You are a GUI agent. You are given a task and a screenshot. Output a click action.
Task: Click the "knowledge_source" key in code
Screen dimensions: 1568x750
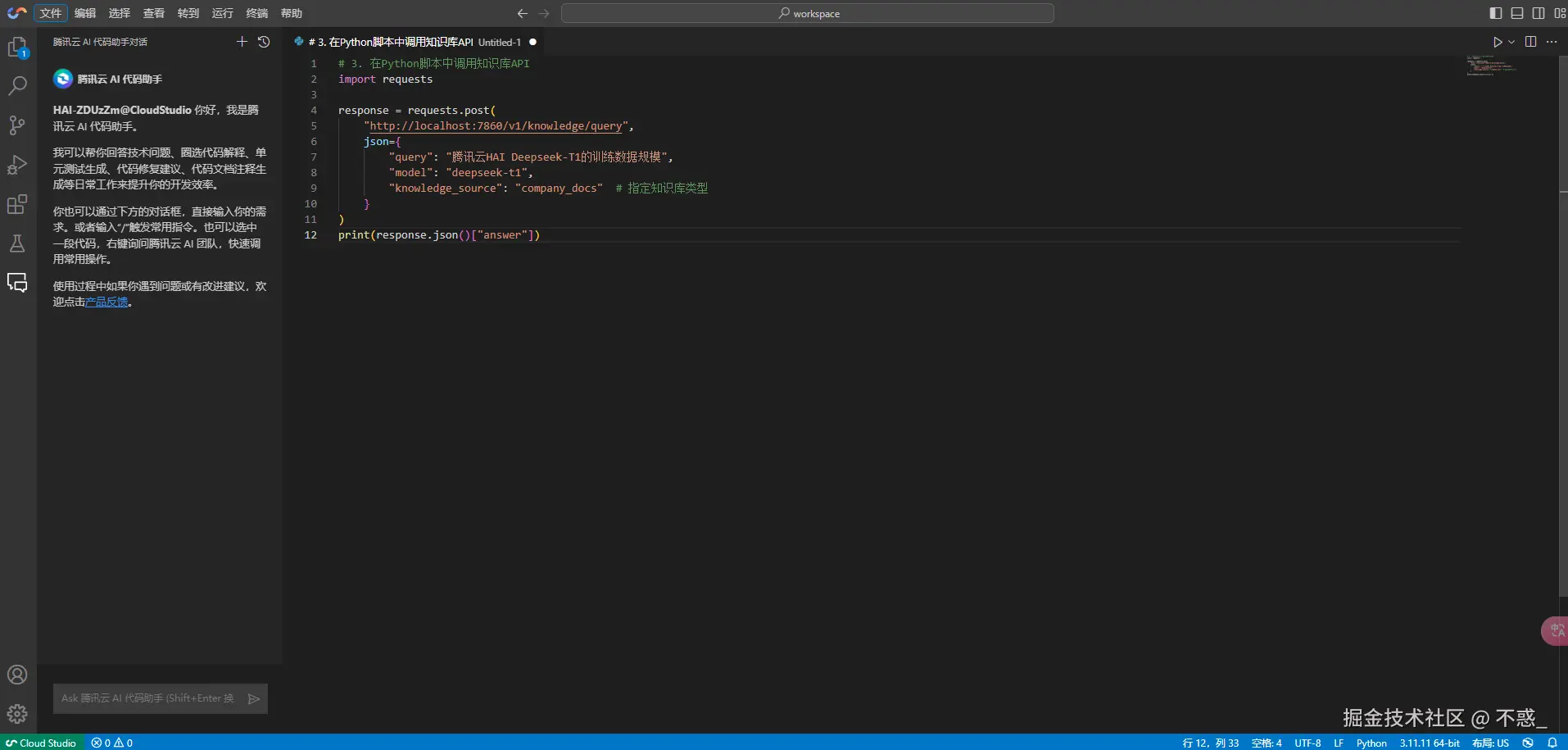446,188
